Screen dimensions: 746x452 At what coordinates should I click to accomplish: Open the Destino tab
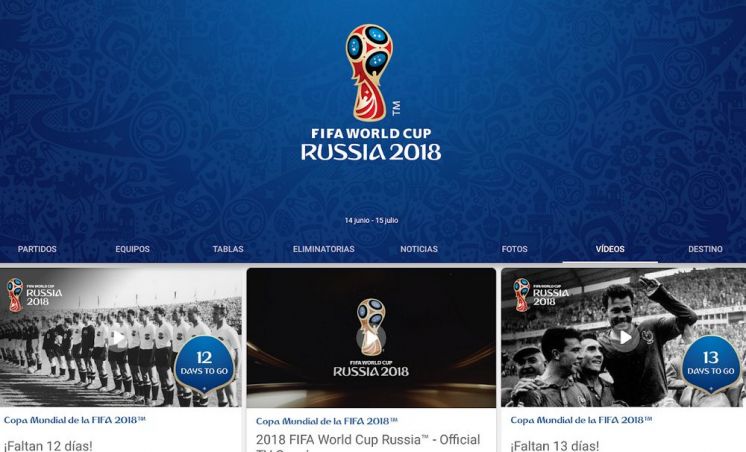click(x=705, y=249)
